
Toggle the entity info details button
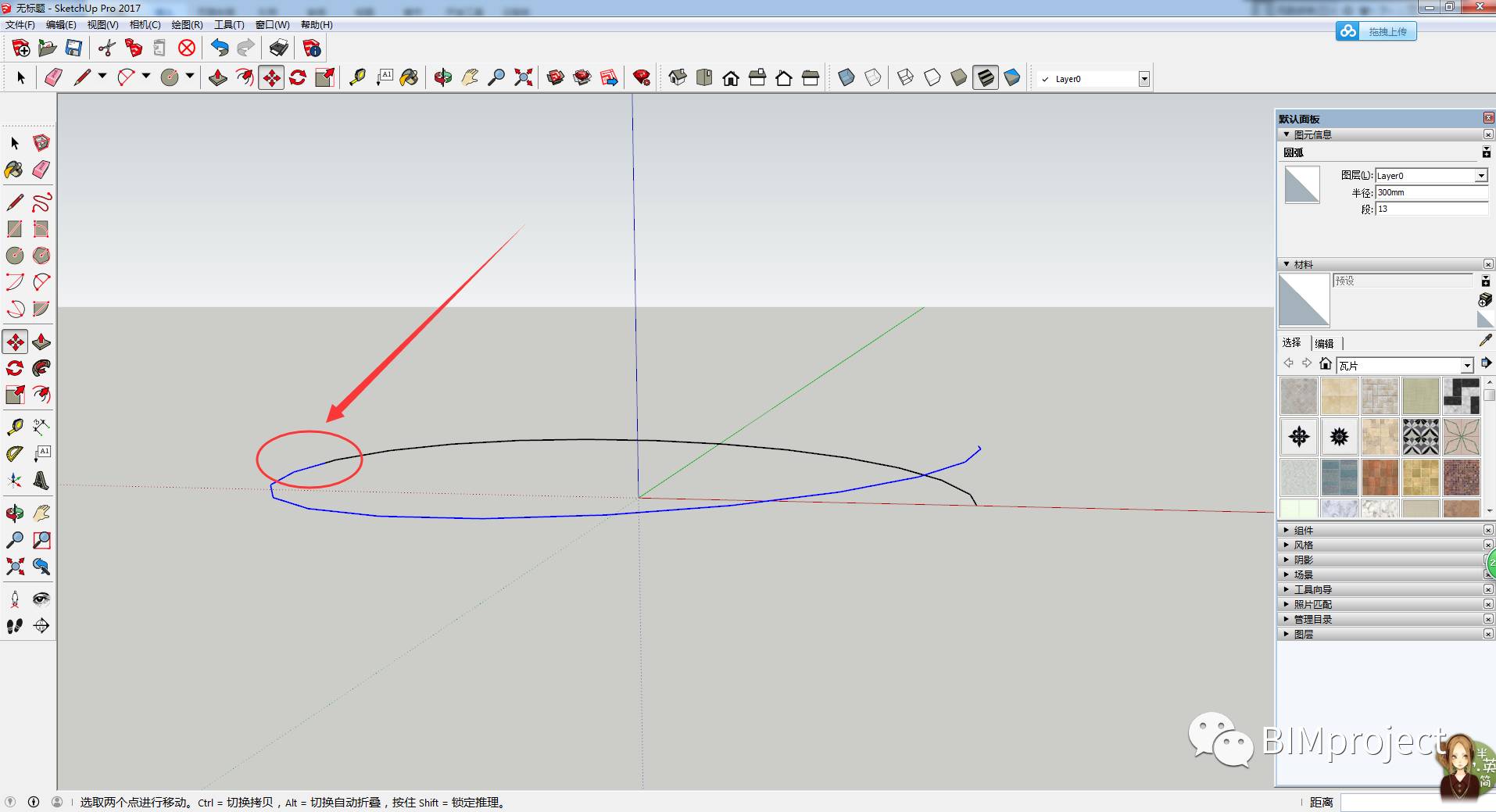click(1487, 152)
